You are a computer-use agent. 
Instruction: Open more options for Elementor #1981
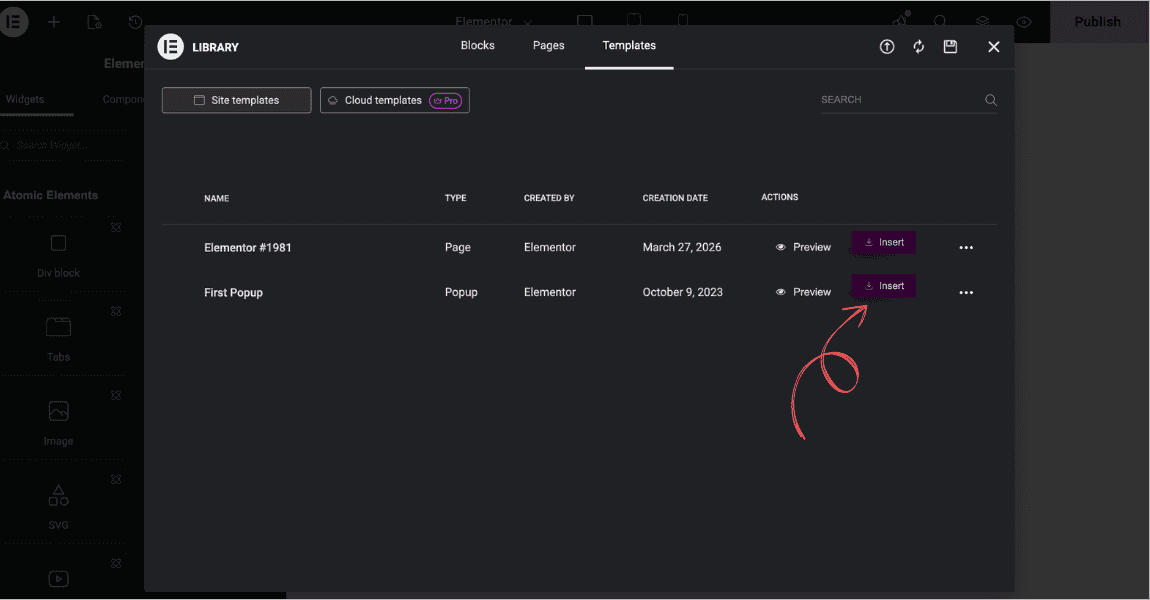pyautogui.click(x=966, y=248)
